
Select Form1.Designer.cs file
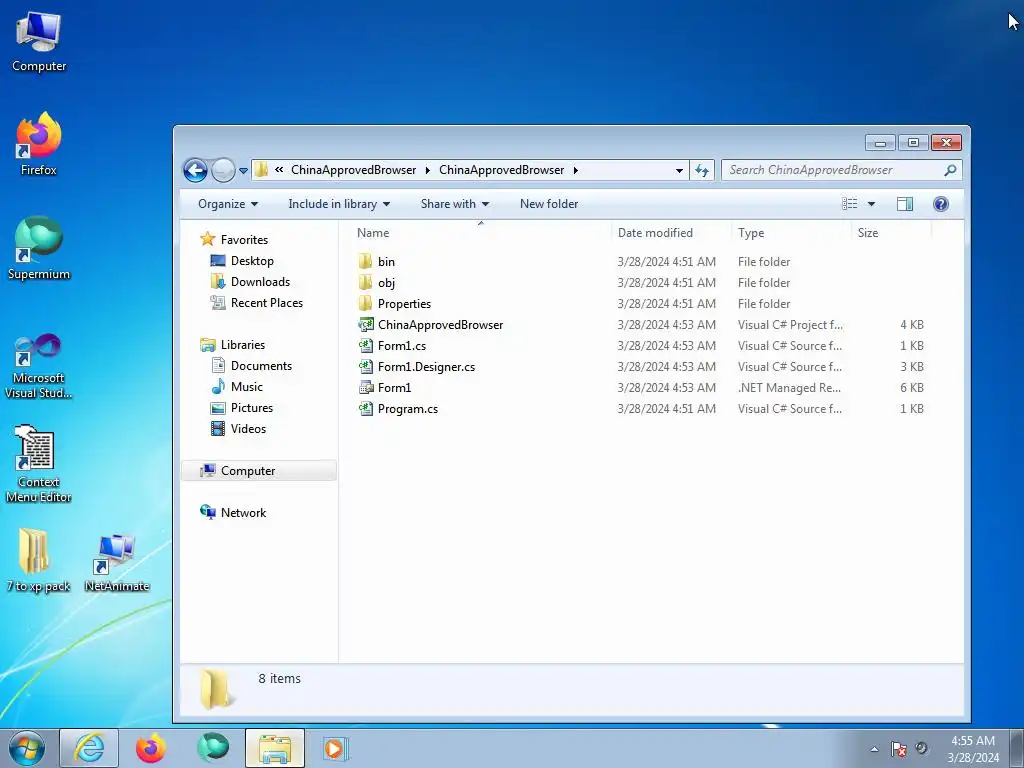417,366
